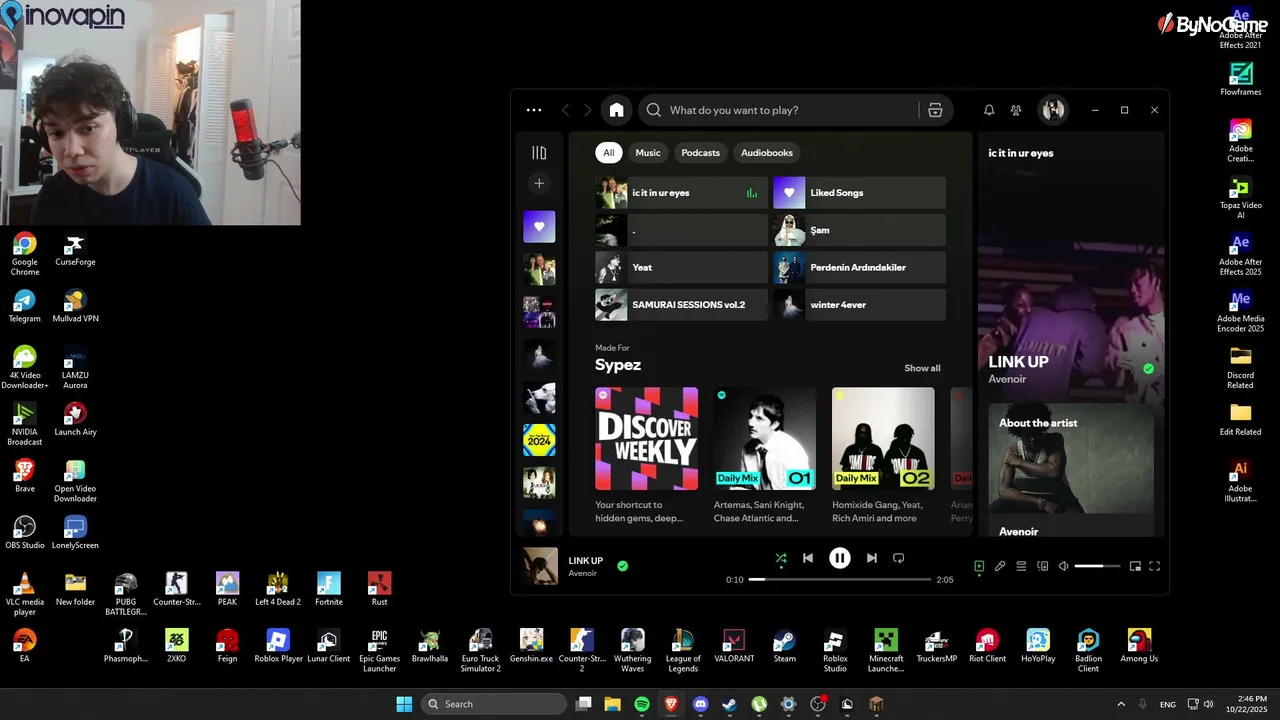This screenshot has width=1280, height=720.
Task: Select the All filter chip
Action: pyautogui.click(x=608, y=153)
